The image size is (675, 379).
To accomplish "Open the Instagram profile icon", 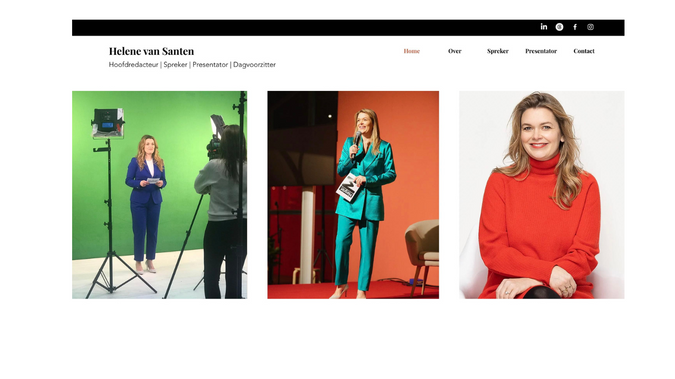I will coord(590,27).
